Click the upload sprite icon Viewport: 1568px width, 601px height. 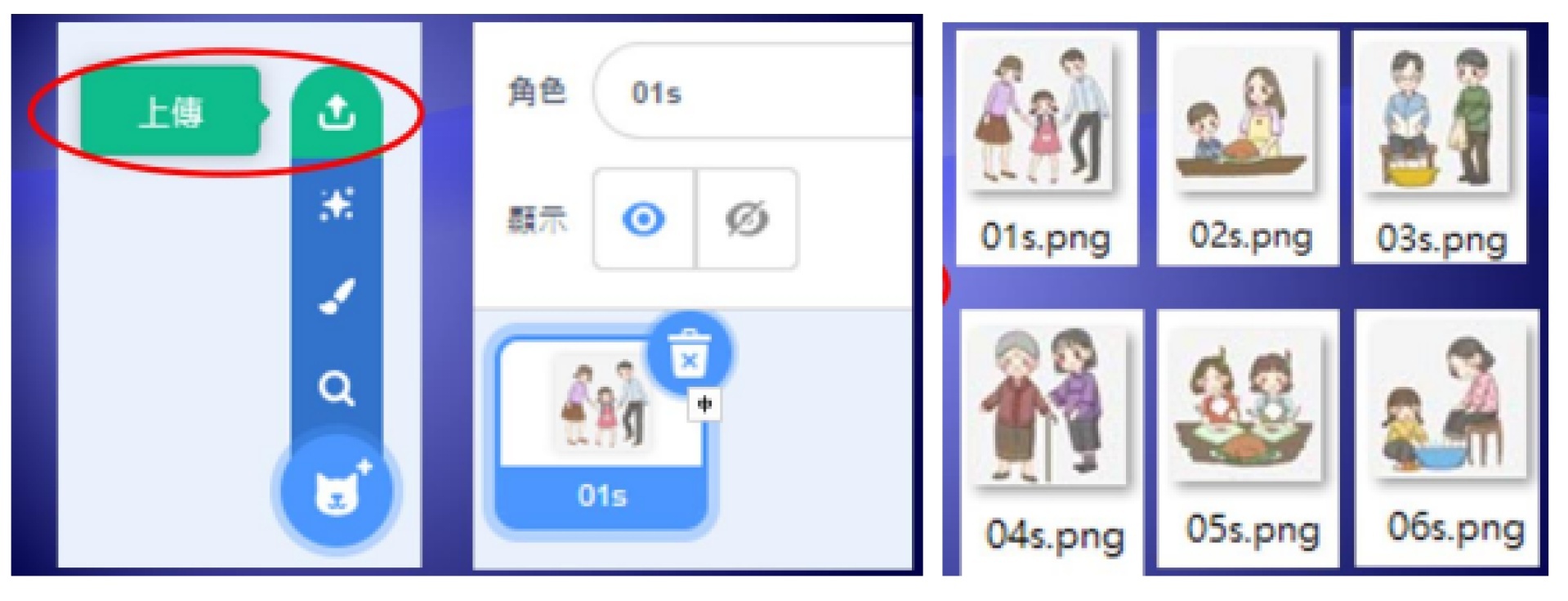coord(337,112)
